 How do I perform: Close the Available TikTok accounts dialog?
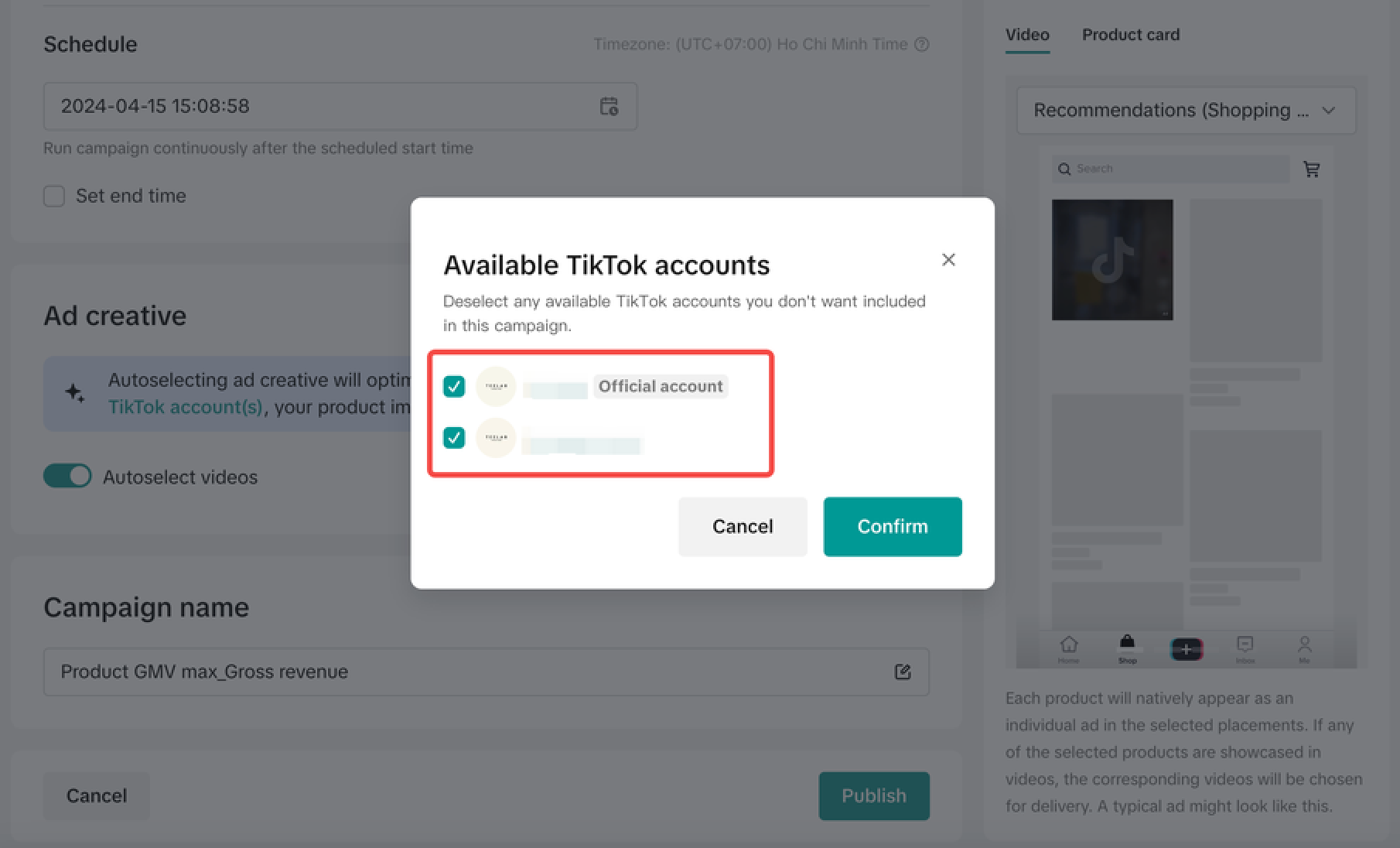(948, 260)
